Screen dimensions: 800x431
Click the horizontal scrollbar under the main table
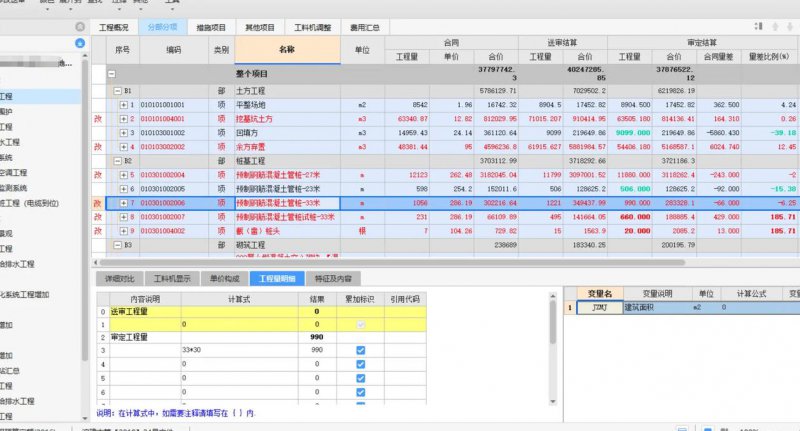pos(393,263)
